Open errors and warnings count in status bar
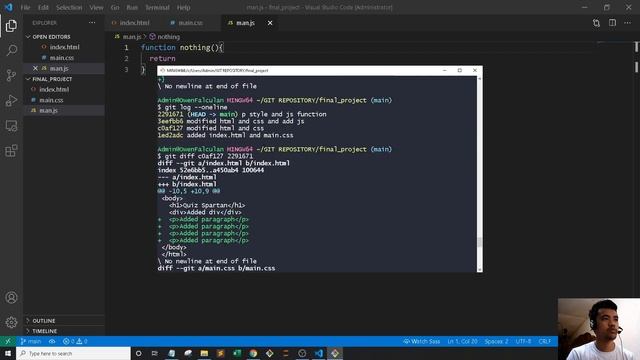This screenshot has width=640, height=360. tap(75, 341)
